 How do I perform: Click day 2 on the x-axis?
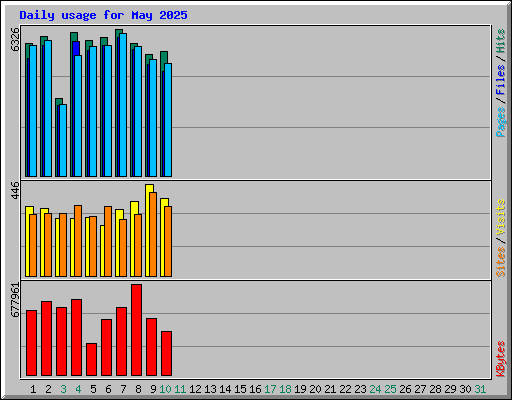pyautogui.click(x=48, y=389)
